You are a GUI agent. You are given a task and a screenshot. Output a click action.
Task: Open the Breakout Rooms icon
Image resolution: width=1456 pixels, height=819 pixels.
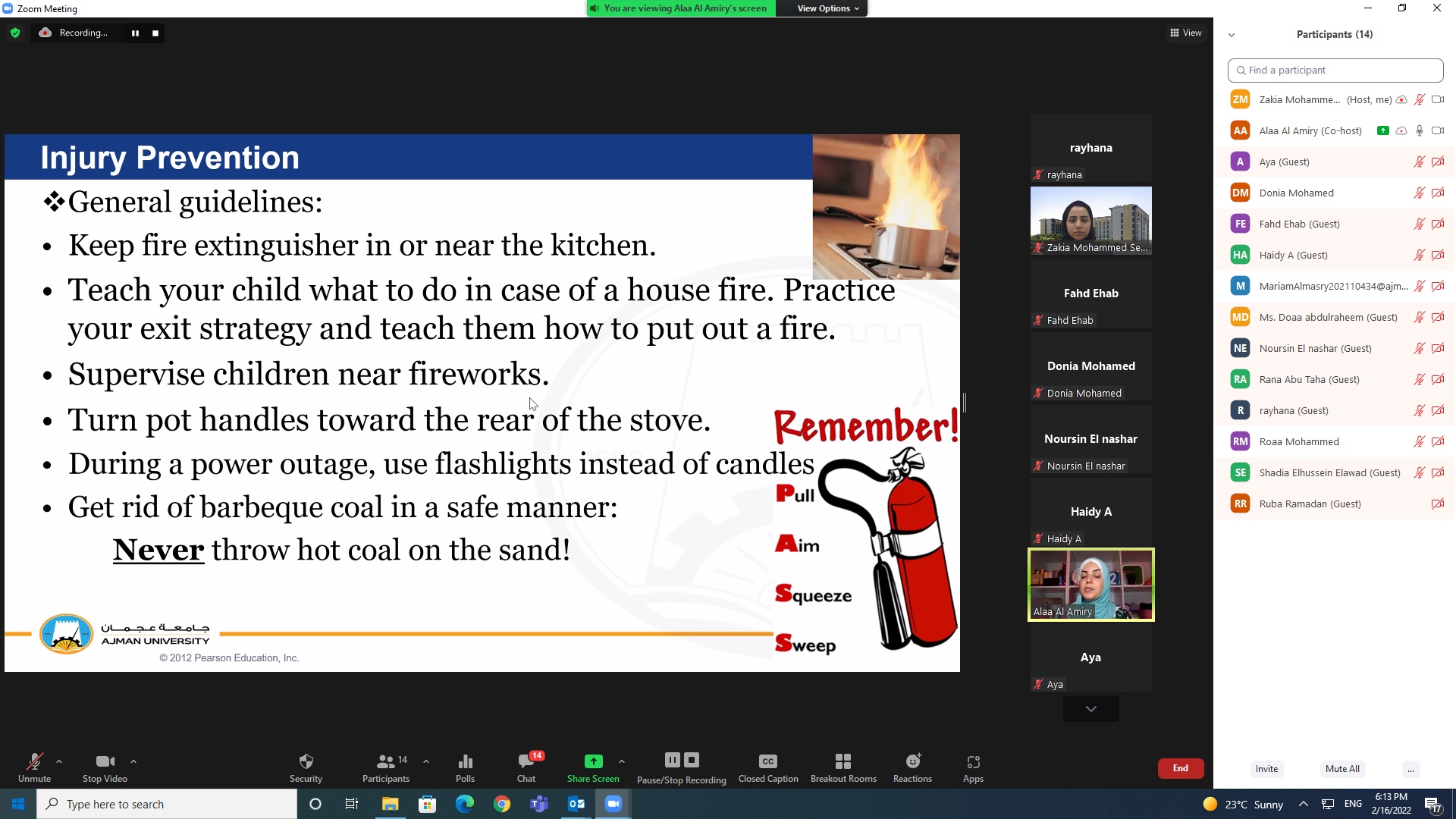(x=843, y=767)
